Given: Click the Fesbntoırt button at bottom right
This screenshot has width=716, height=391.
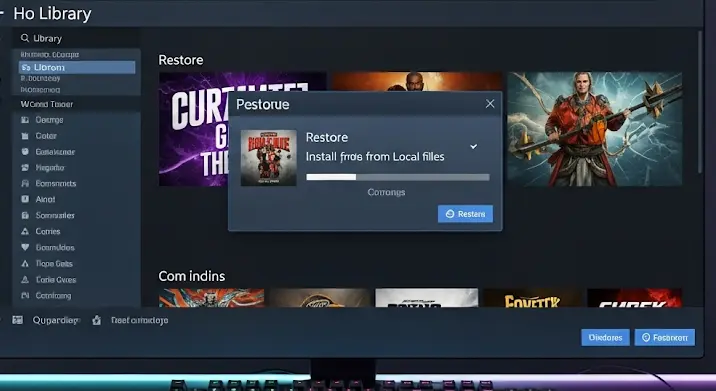Looking at the screenshot, I should (665, 338).
